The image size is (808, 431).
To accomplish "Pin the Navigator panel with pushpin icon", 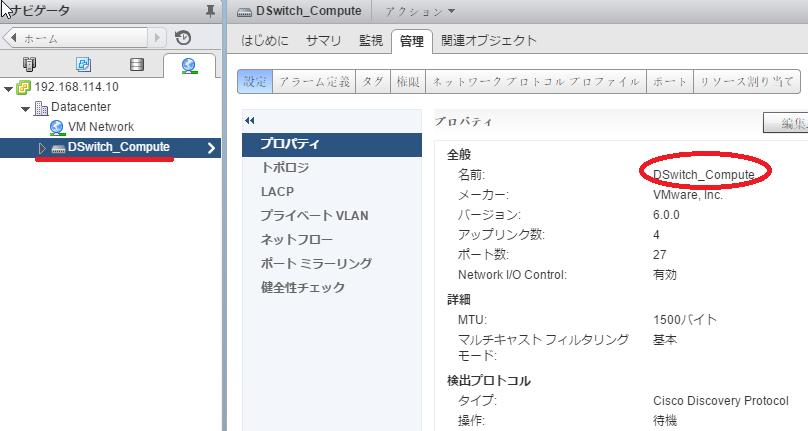I will pyautogui.click(x=210, y=11).
